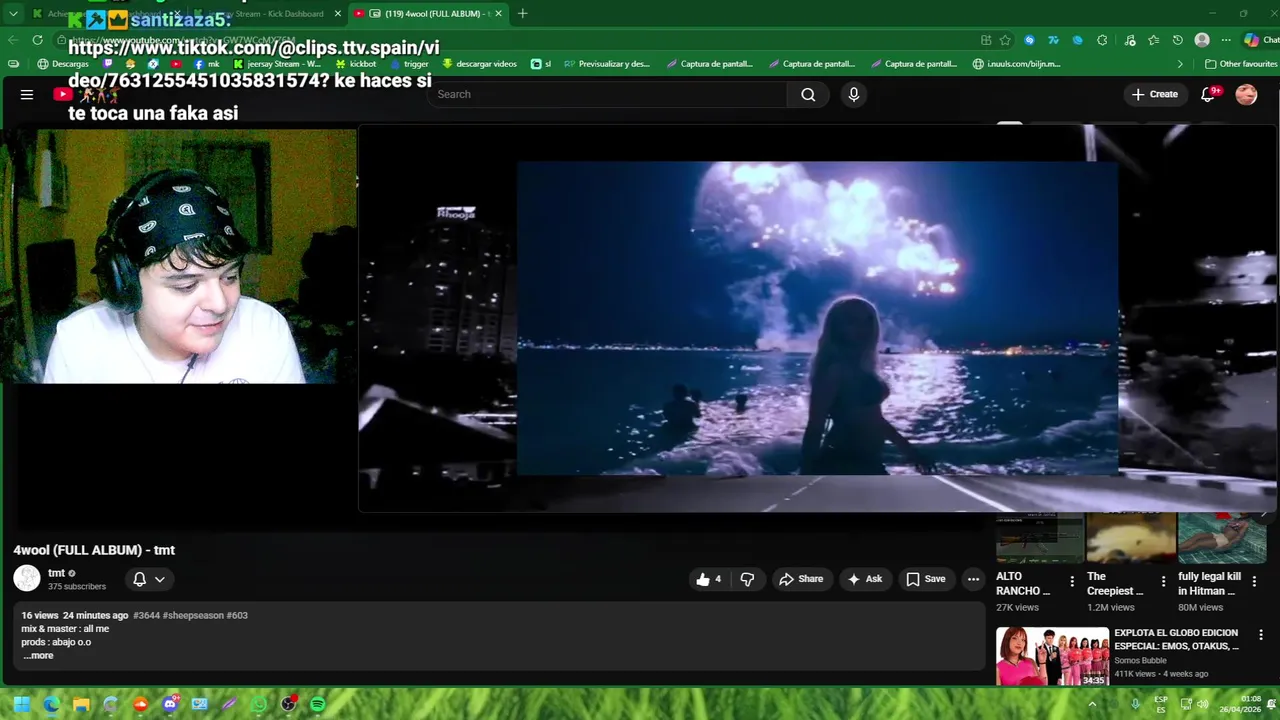The image size is (1280, 720).
Task: Bookmark page using address bar star icon
Action: point(1005,40)
